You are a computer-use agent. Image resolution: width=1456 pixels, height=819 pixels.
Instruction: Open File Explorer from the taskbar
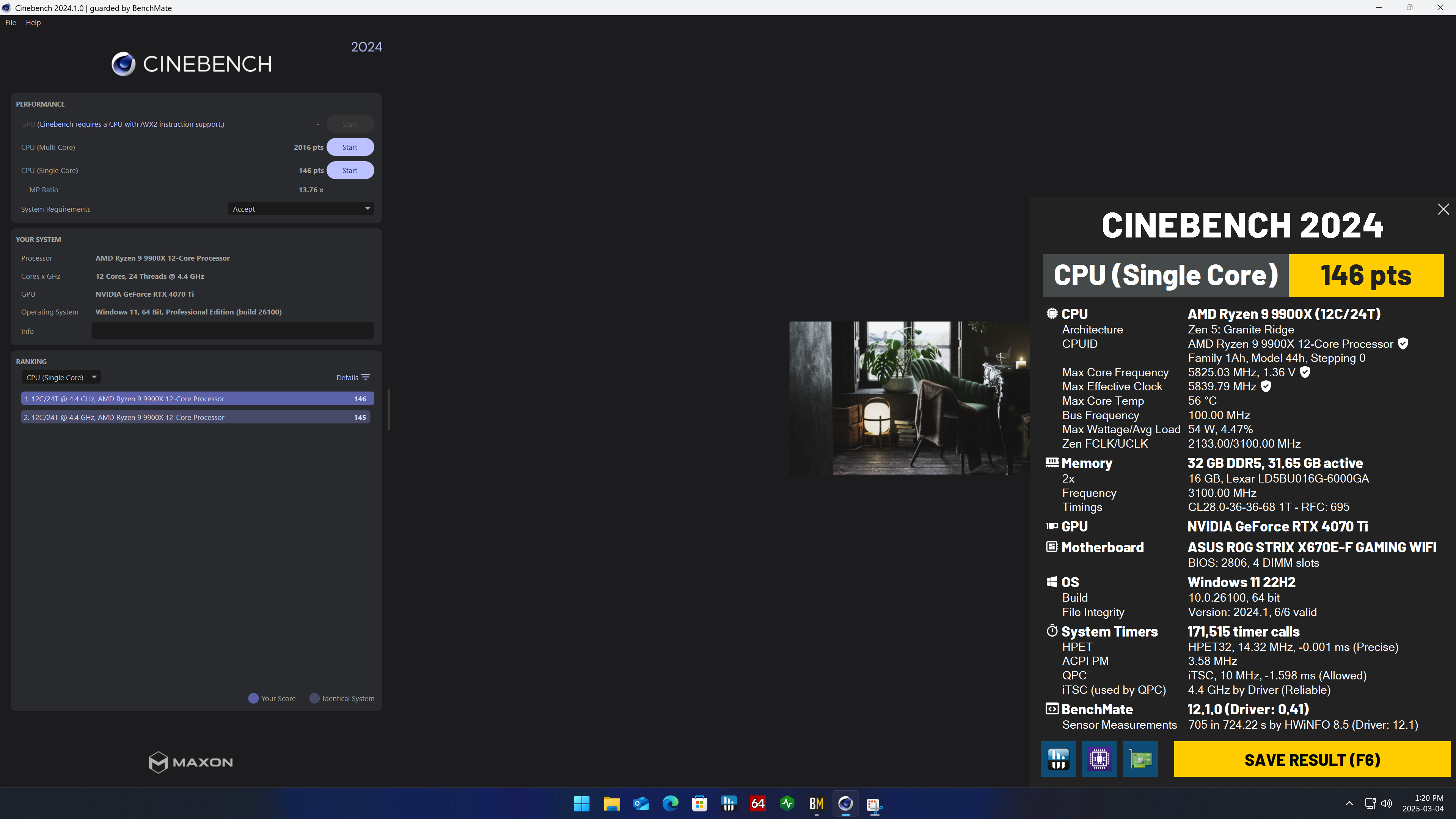[611, 804]
